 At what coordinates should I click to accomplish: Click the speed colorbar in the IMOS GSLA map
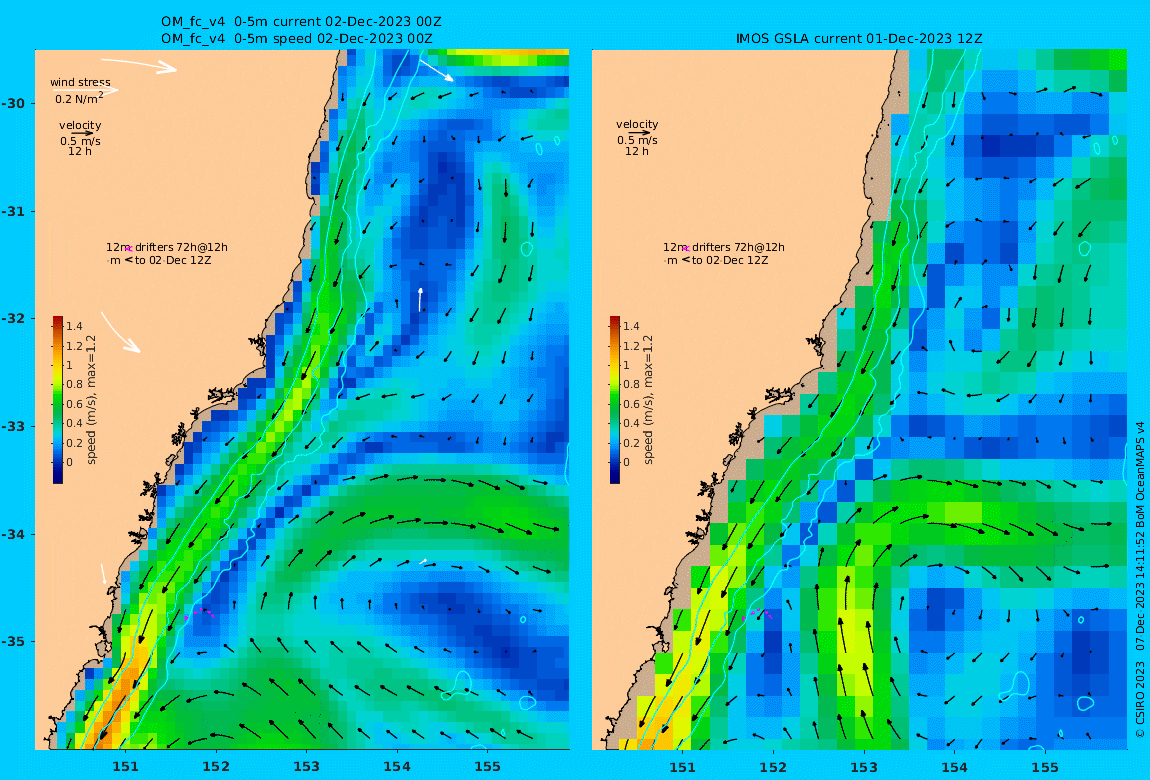[615, 400]
